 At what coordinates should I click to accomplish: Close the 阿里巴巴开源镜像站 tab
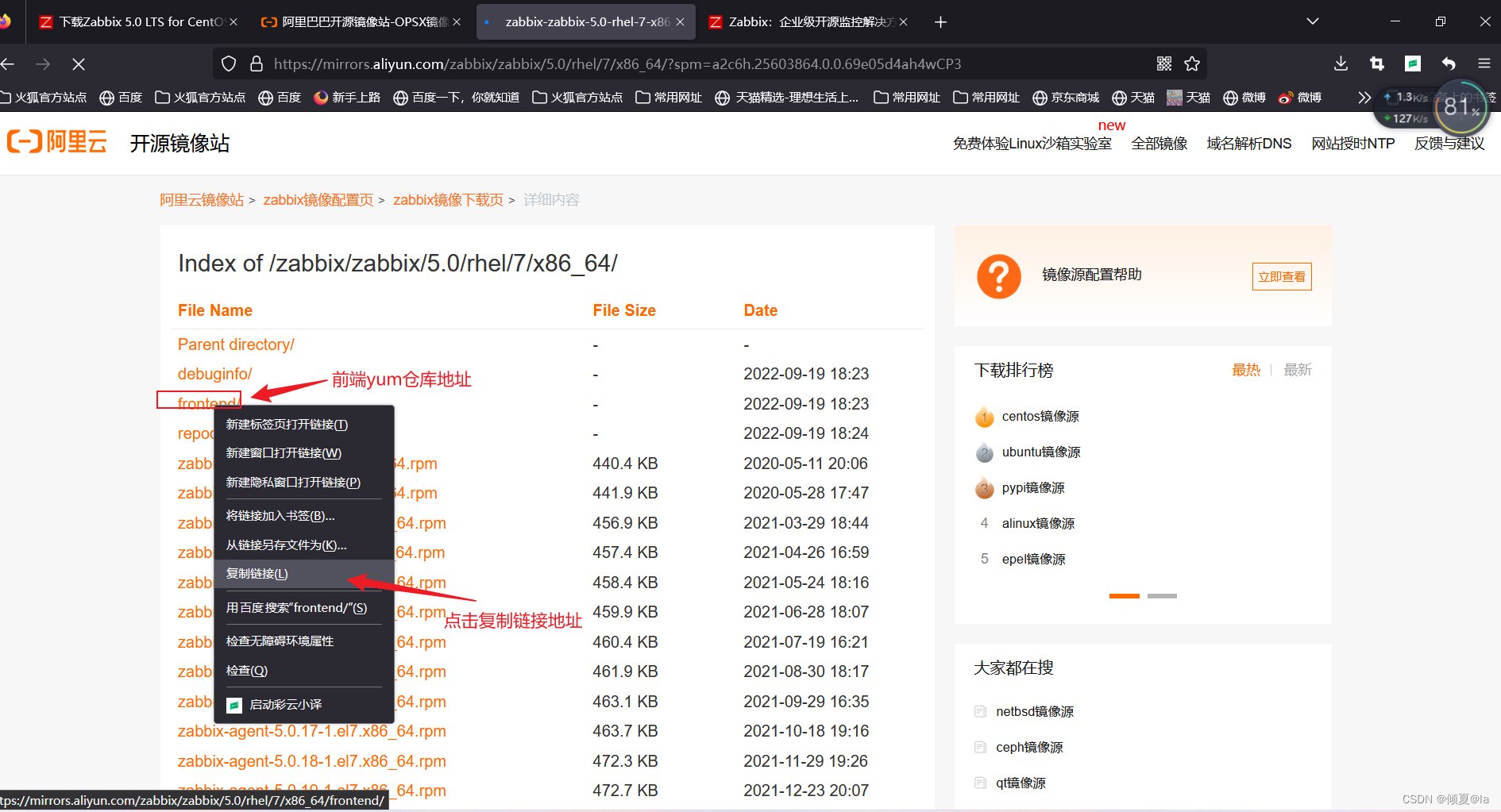pos(457,22)
